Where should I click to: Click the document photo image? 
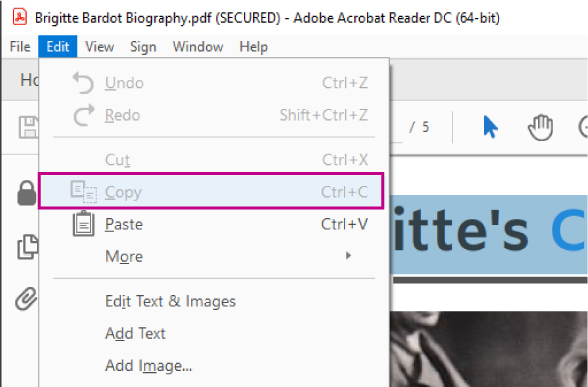pos(489,349)
